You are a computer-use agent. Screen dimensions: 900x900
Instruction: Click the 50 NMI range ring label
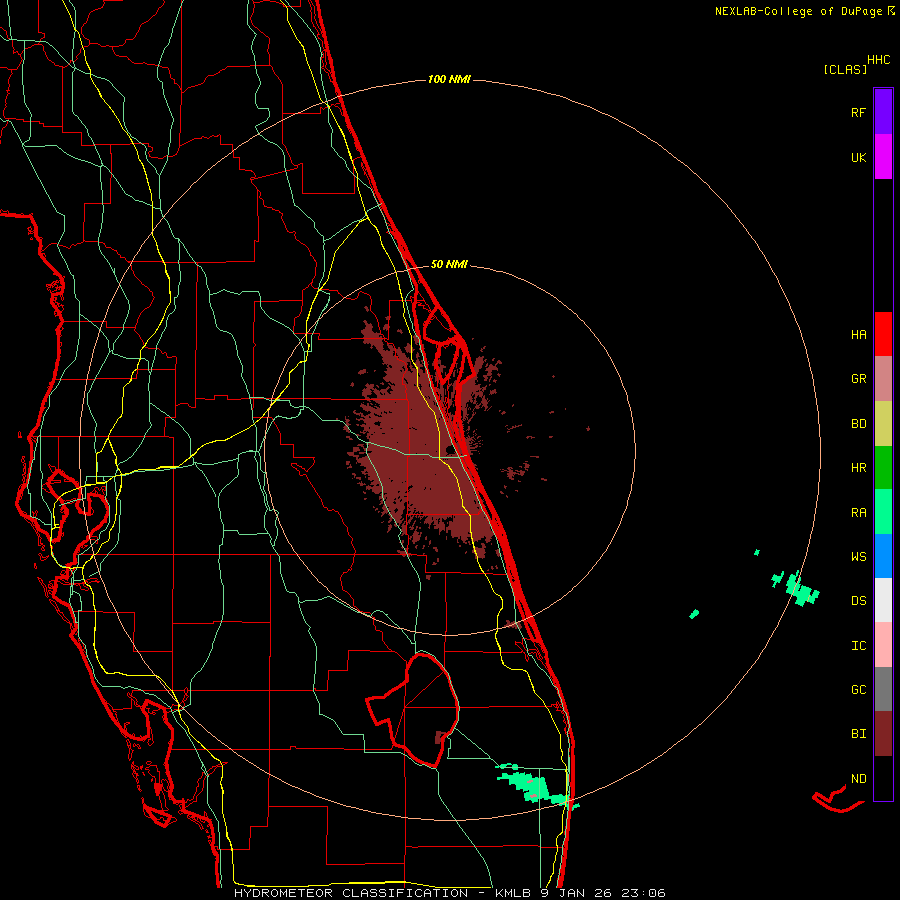[449, 264]
